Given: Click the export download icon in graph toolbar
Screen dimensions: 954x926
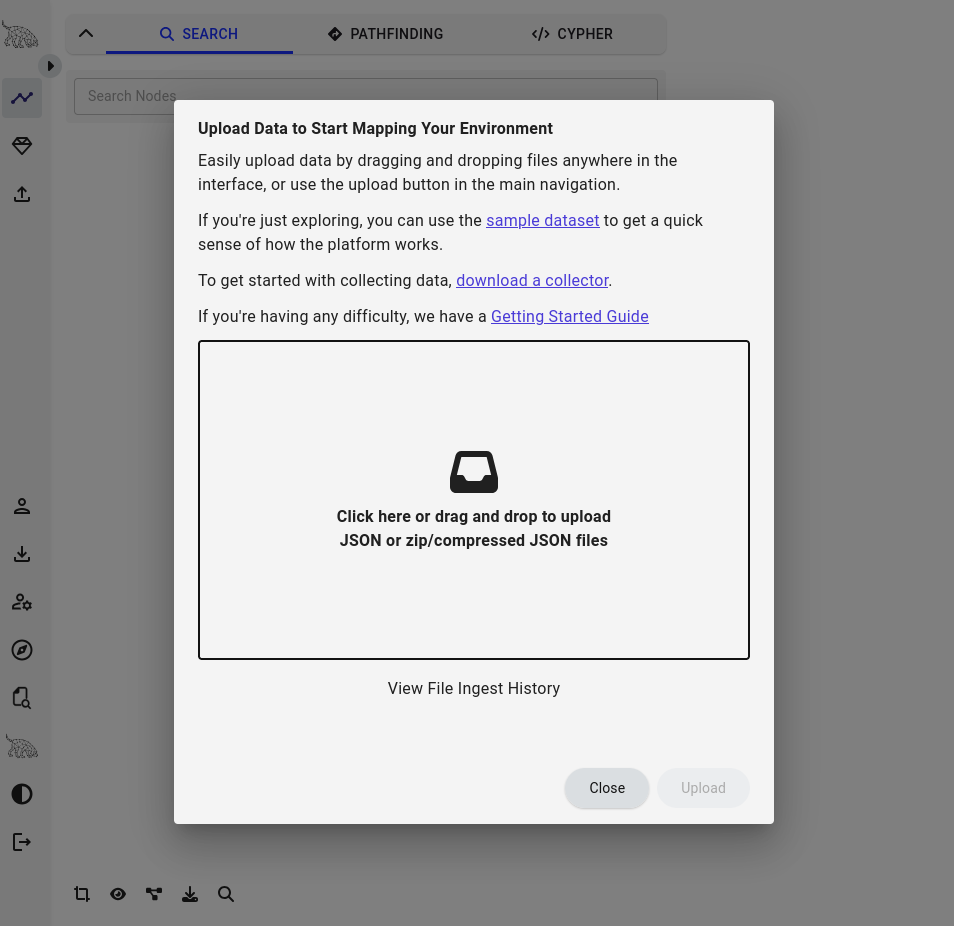Looking at the screenshot, I should [x=190, y=894].
